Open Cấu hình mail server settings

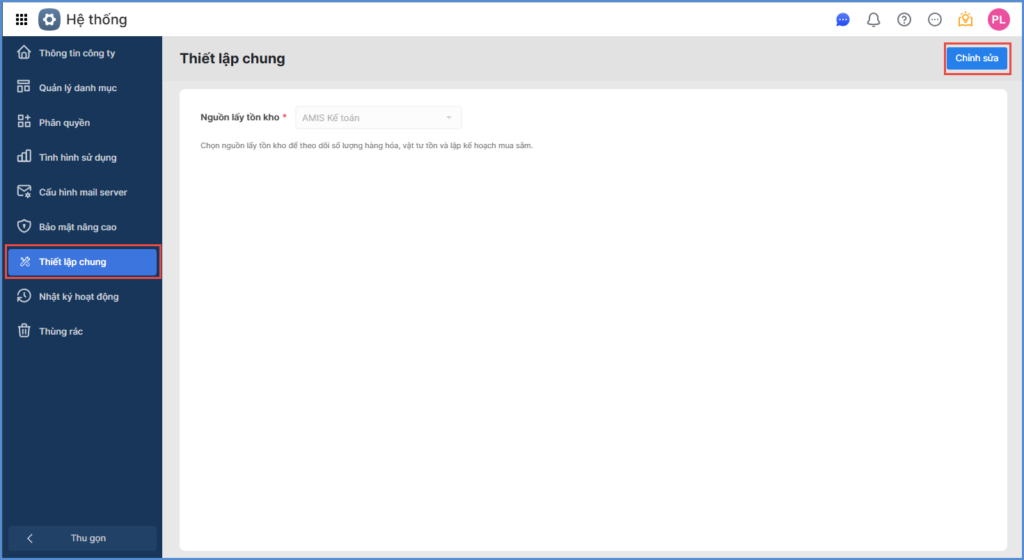coord(82,192)
